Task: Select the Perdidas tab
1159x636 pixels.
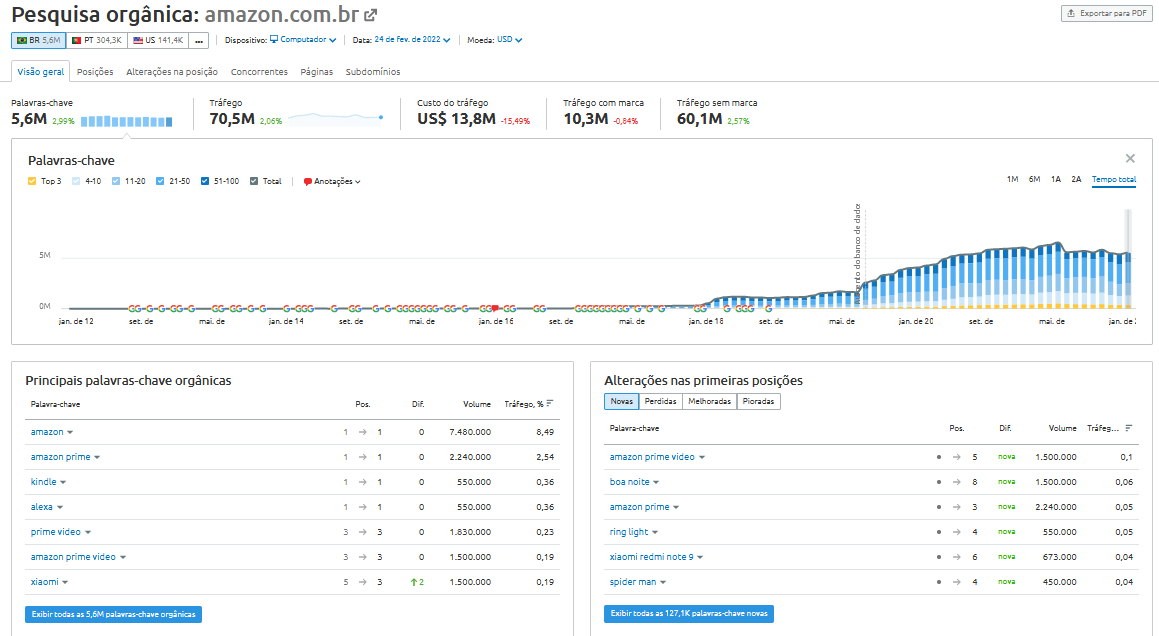Action: tap(660, 401)
